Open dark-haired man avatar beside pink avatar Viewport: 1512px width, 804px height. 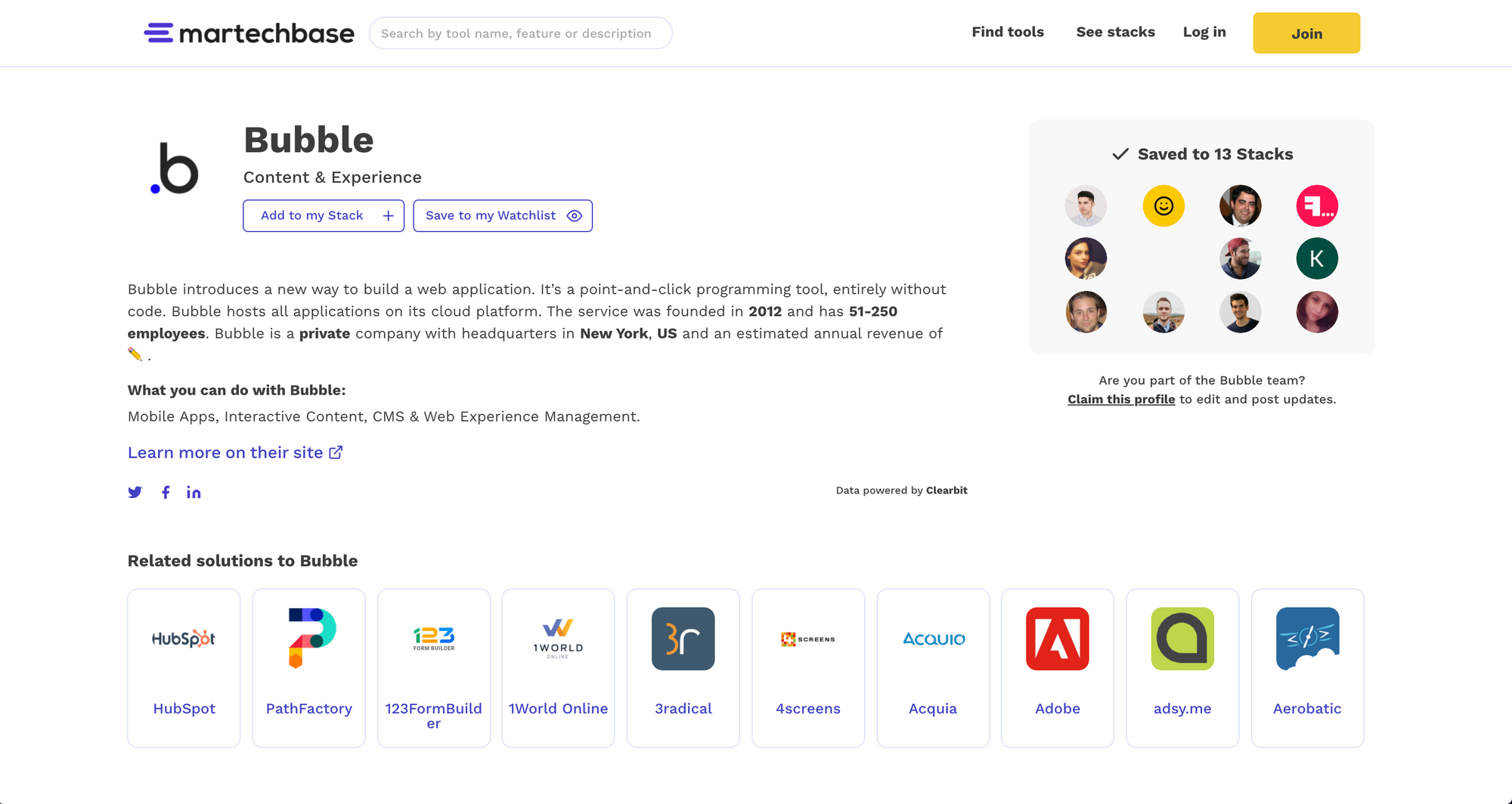[1240, 206]
